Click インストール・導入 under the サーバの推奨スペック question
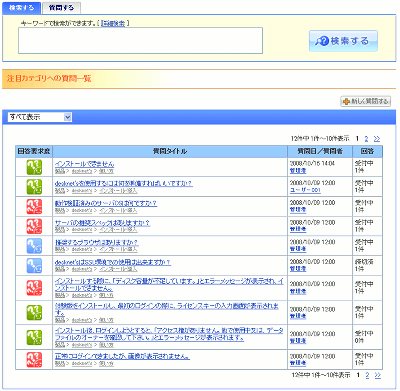Viewport: 400px width, 391px height. point(118,230)
